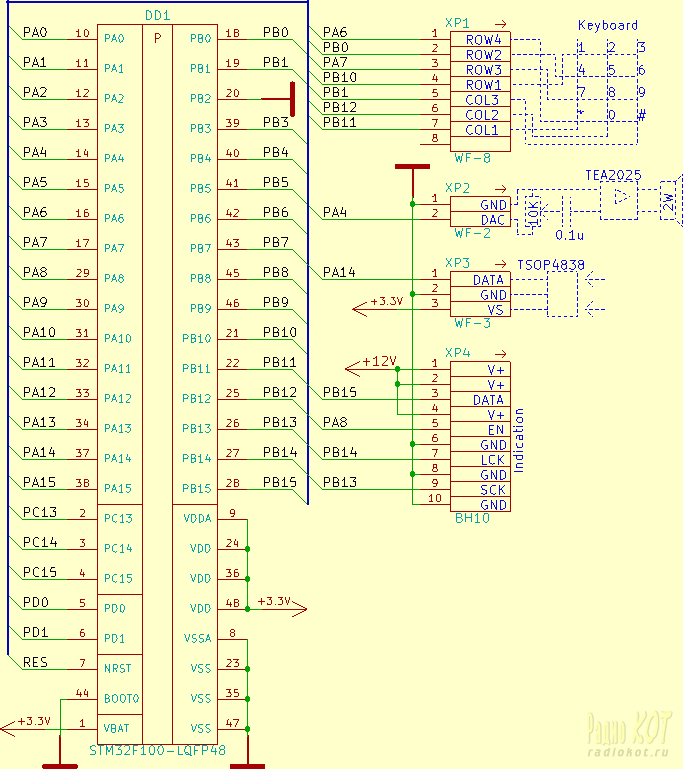This screenshot has width=683, height=769.
Task: Click the 2W speaker label
Action: coord(668,202)
